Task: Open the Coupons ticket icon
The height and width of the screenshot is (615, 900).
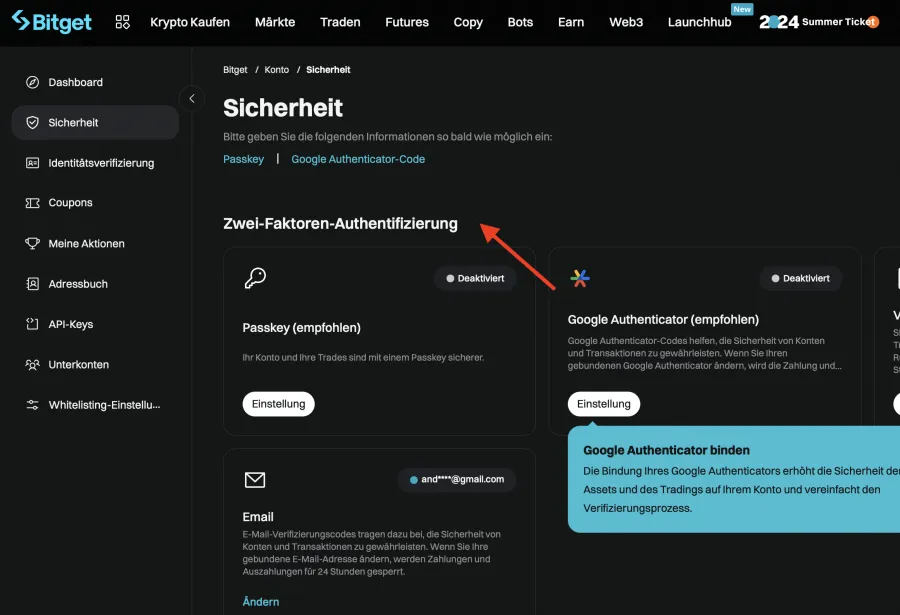Action: (x=31, y=202)
